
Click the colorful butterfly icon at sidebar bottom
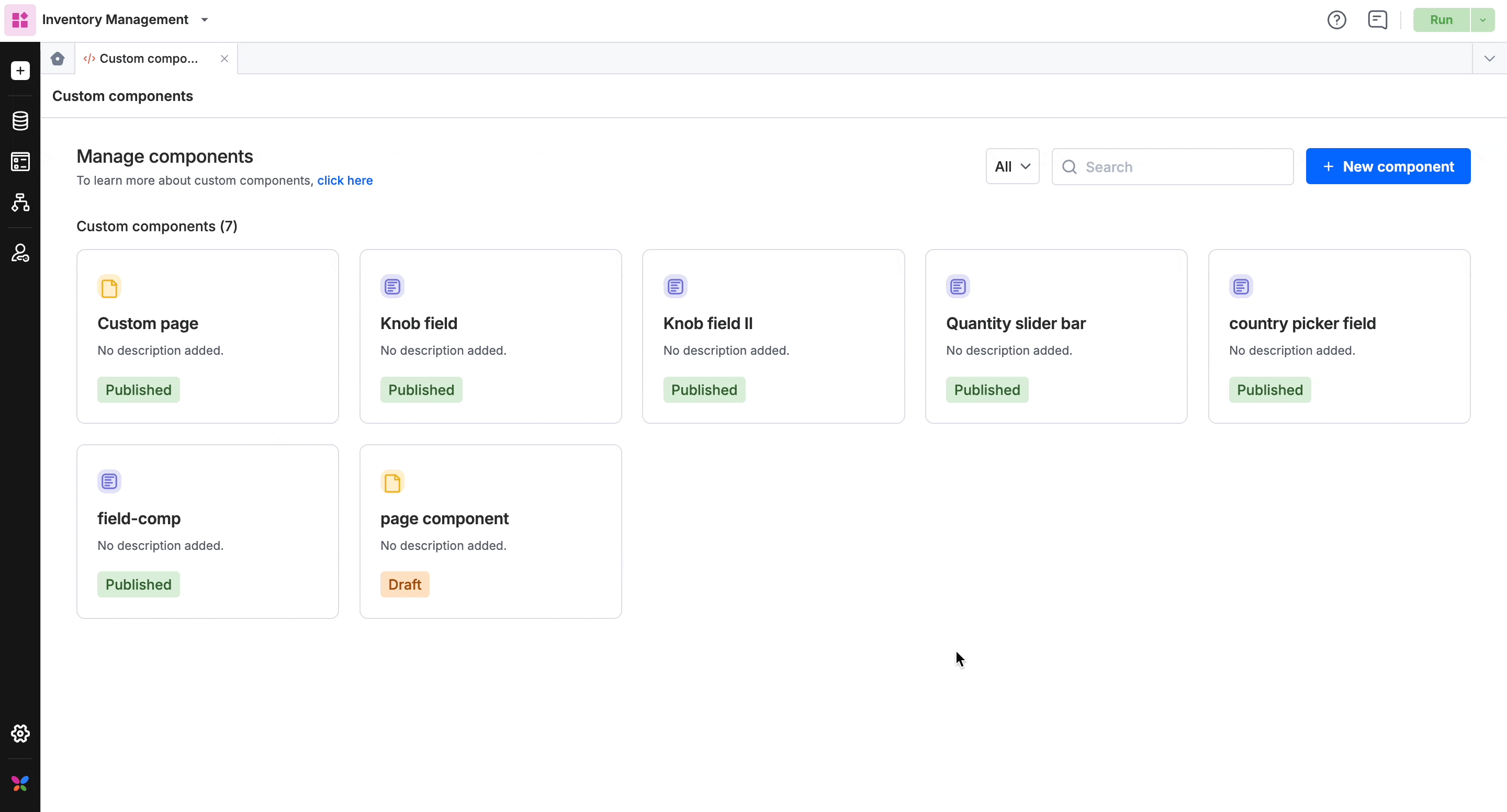[x=20, y=783]
